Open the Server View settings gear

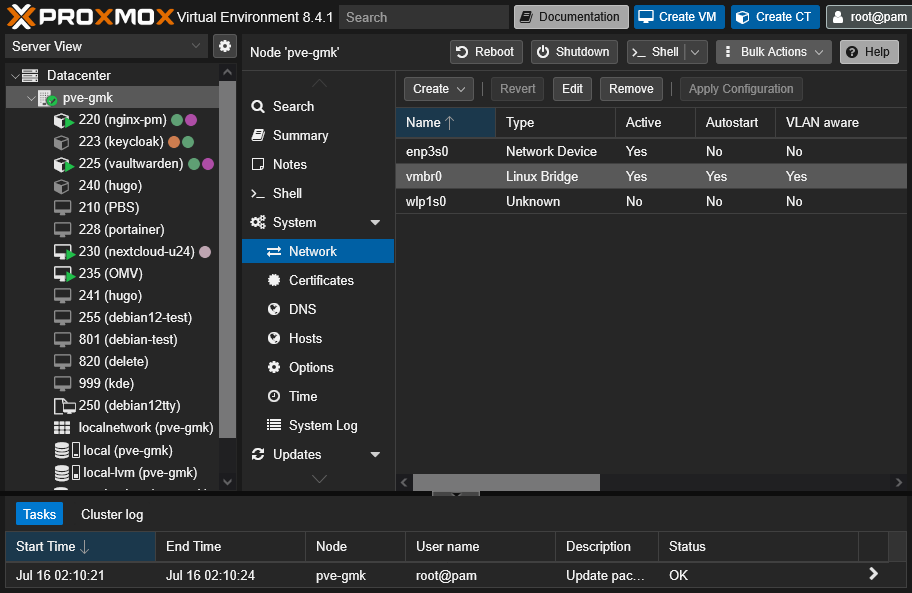(225, 46)
